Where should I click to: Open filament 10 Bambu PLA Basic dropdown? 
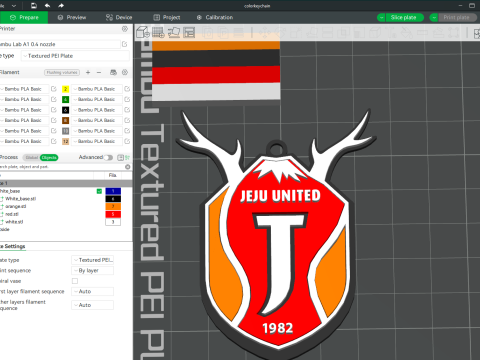tap(97, 131)
